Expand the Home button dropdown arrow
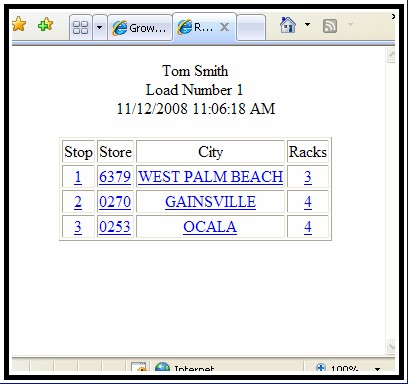 [x=307, y=24]
